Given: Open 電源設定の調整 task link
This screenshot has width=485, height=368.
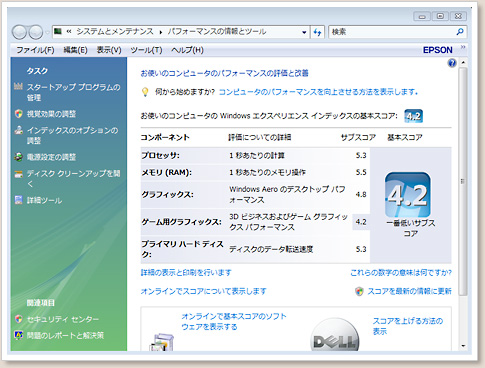Looking at the screenshot, I should point(51,157).
